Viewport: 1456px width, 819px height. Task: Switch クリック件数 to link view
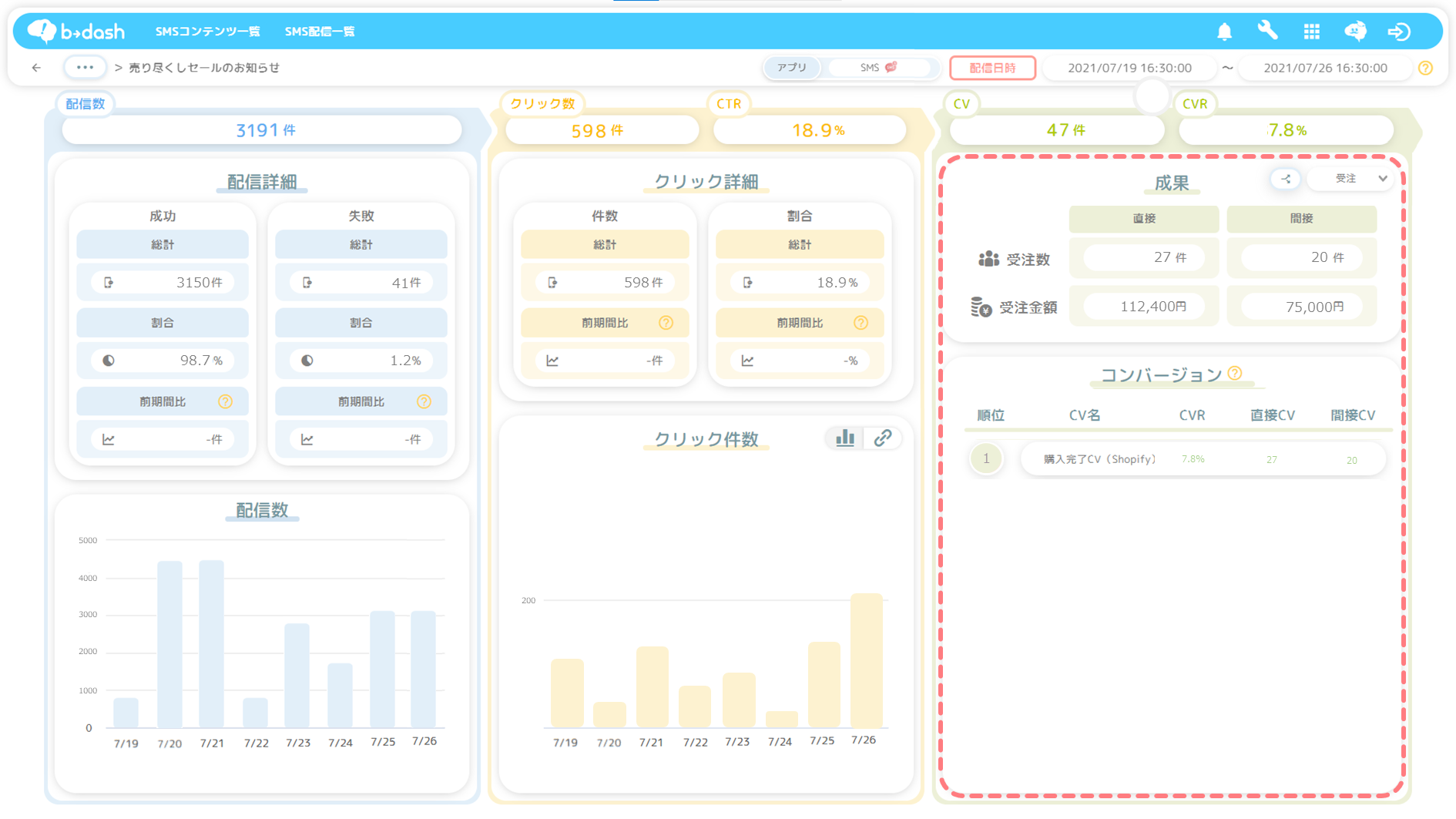click(883, 438)
